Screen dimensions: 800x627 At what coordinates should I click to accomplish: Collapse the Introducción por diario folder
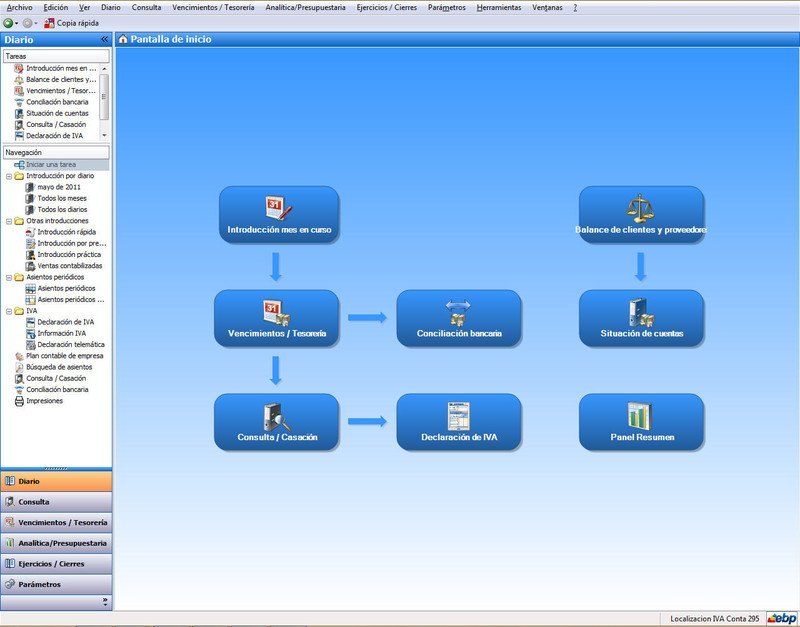click(8, 176)
